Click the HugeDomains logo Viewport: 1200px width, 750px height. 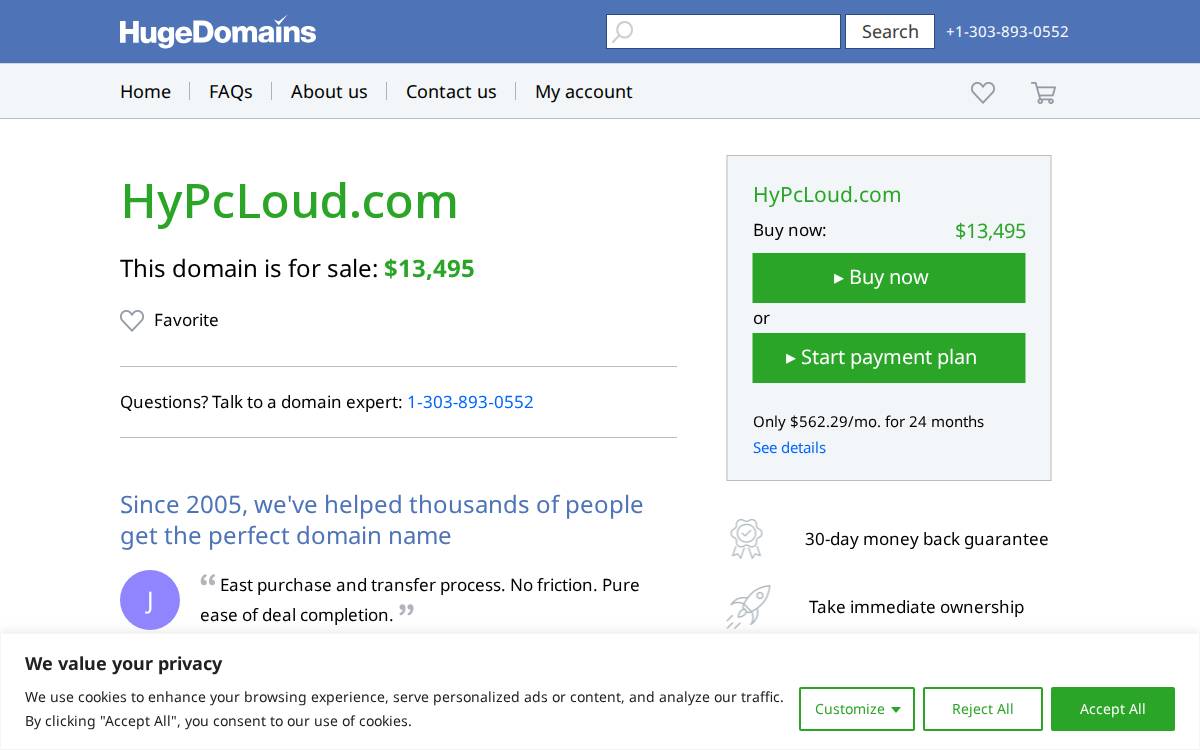[218, 31]
